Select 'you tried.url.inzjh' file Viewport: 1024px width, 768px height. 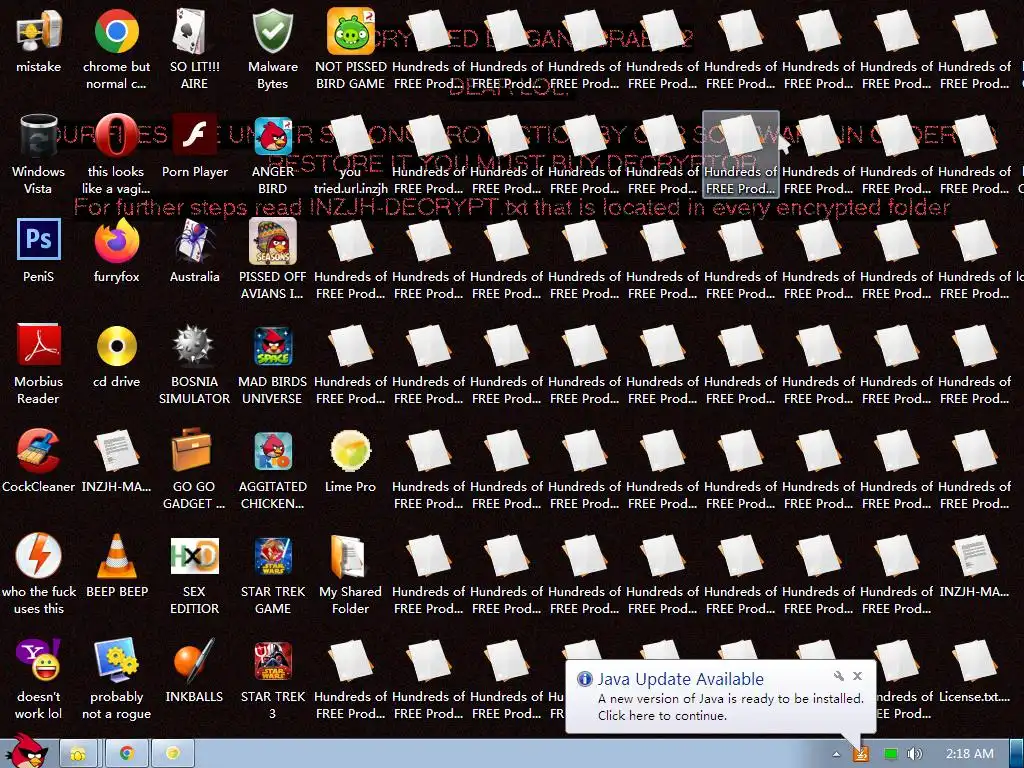pyautogui.click(x=351, y=136)
